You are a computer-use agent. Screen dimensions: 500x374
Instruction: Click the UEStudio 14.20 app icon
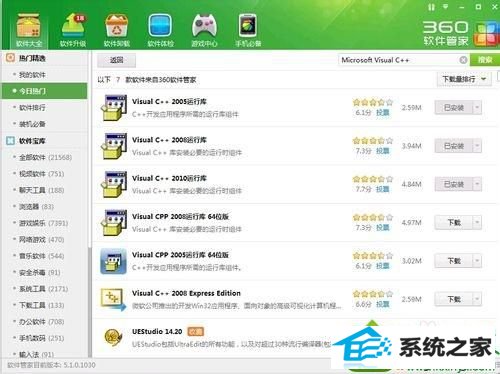[x=113, y=337]
